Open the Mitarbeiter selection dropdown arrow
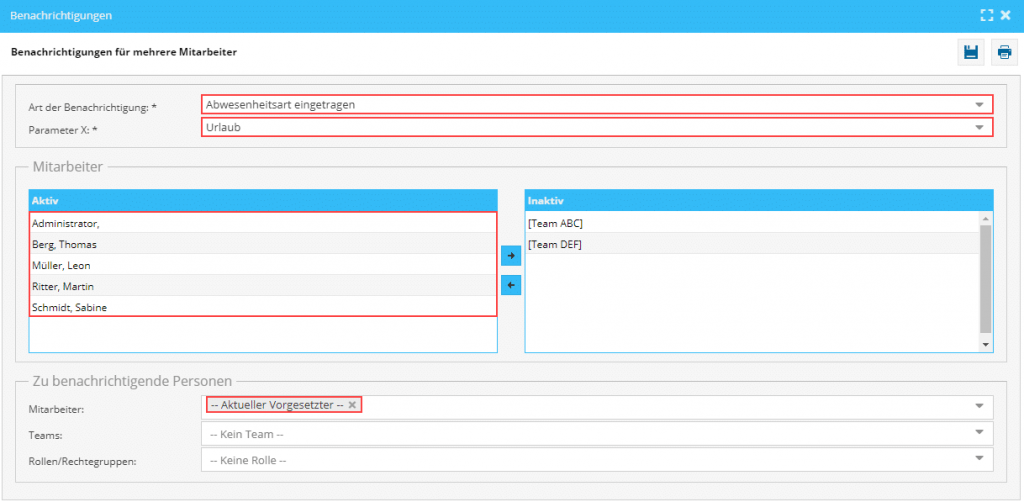1024x502 pixels. tap(980, 406)
